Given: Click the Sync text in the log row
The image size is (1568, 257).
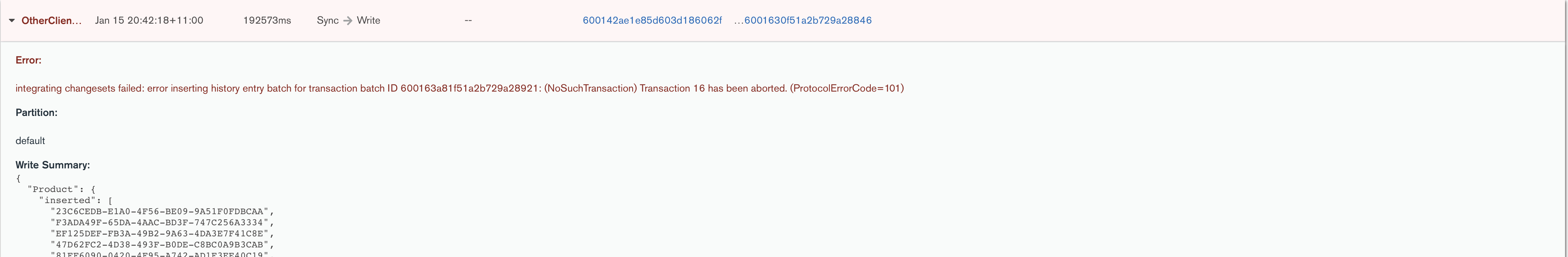Looking at the screenshot, I should click(x=328, y=21).
